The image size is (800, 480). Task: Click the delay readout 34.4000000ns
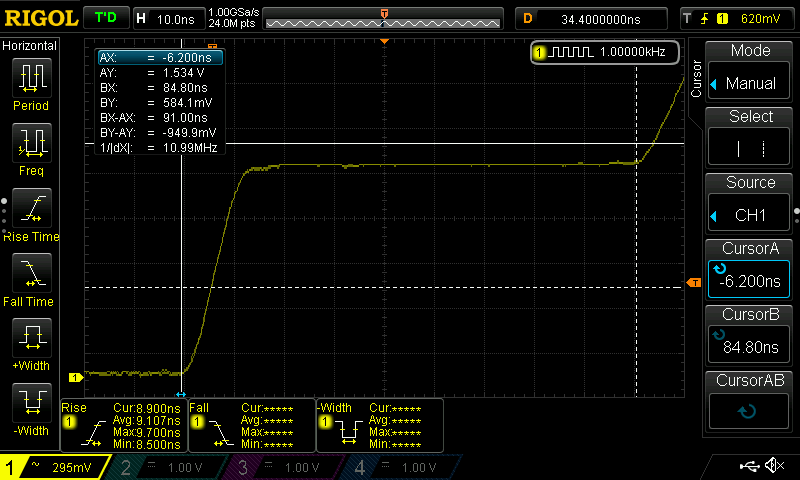[591, 19]
